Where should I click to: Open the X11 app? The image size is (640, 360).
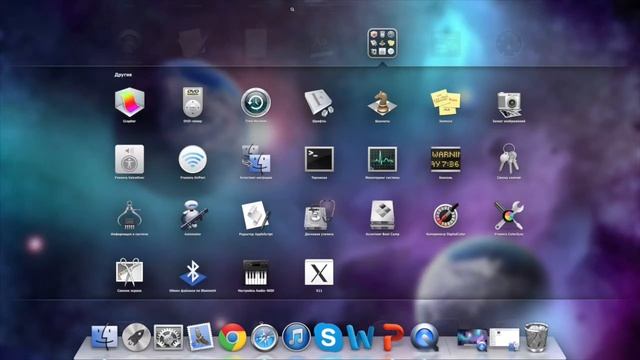click(x=319, y=272)
